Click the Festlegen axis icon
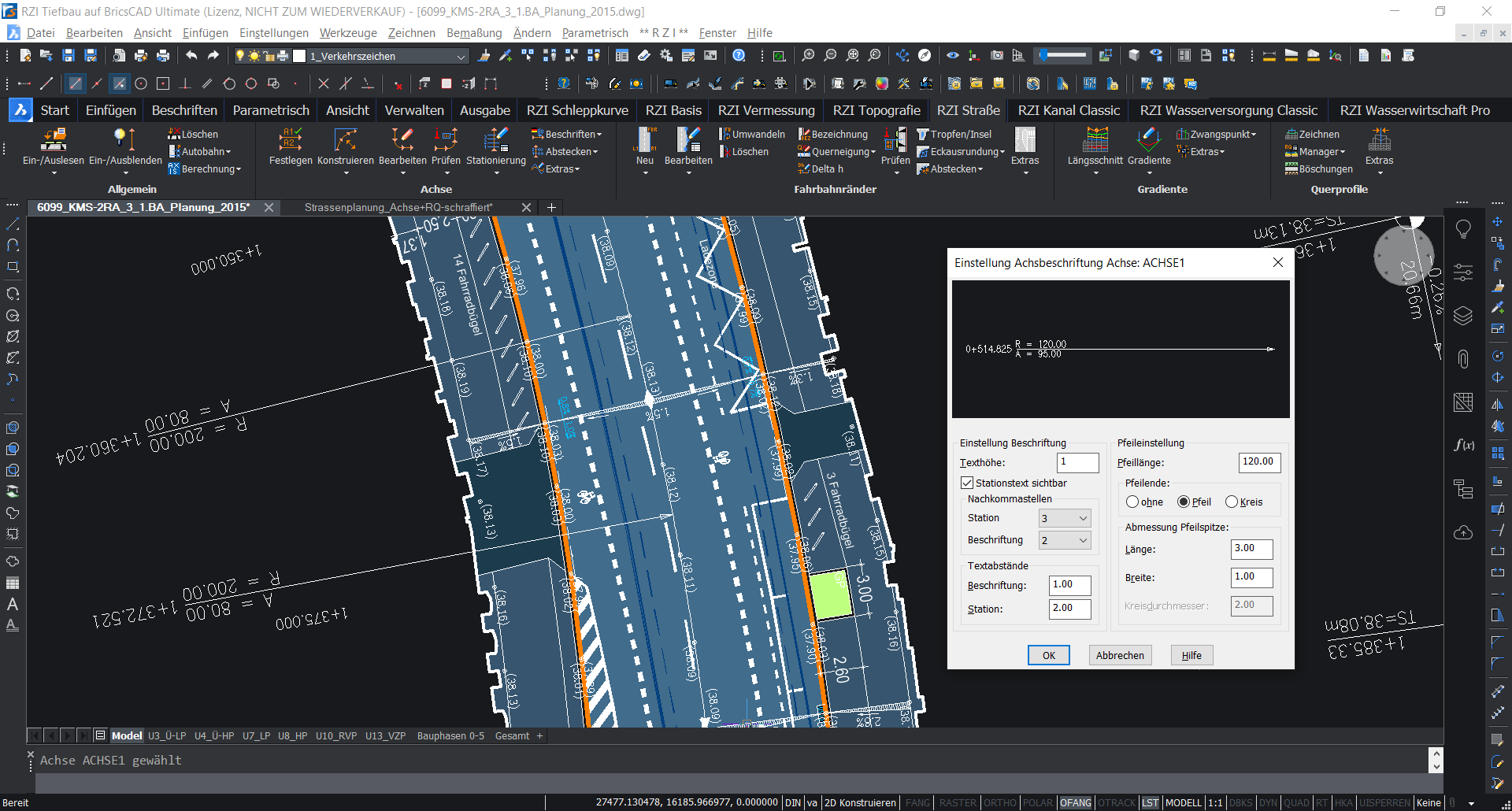This screenshot has height=811, width=1512. 291,139
